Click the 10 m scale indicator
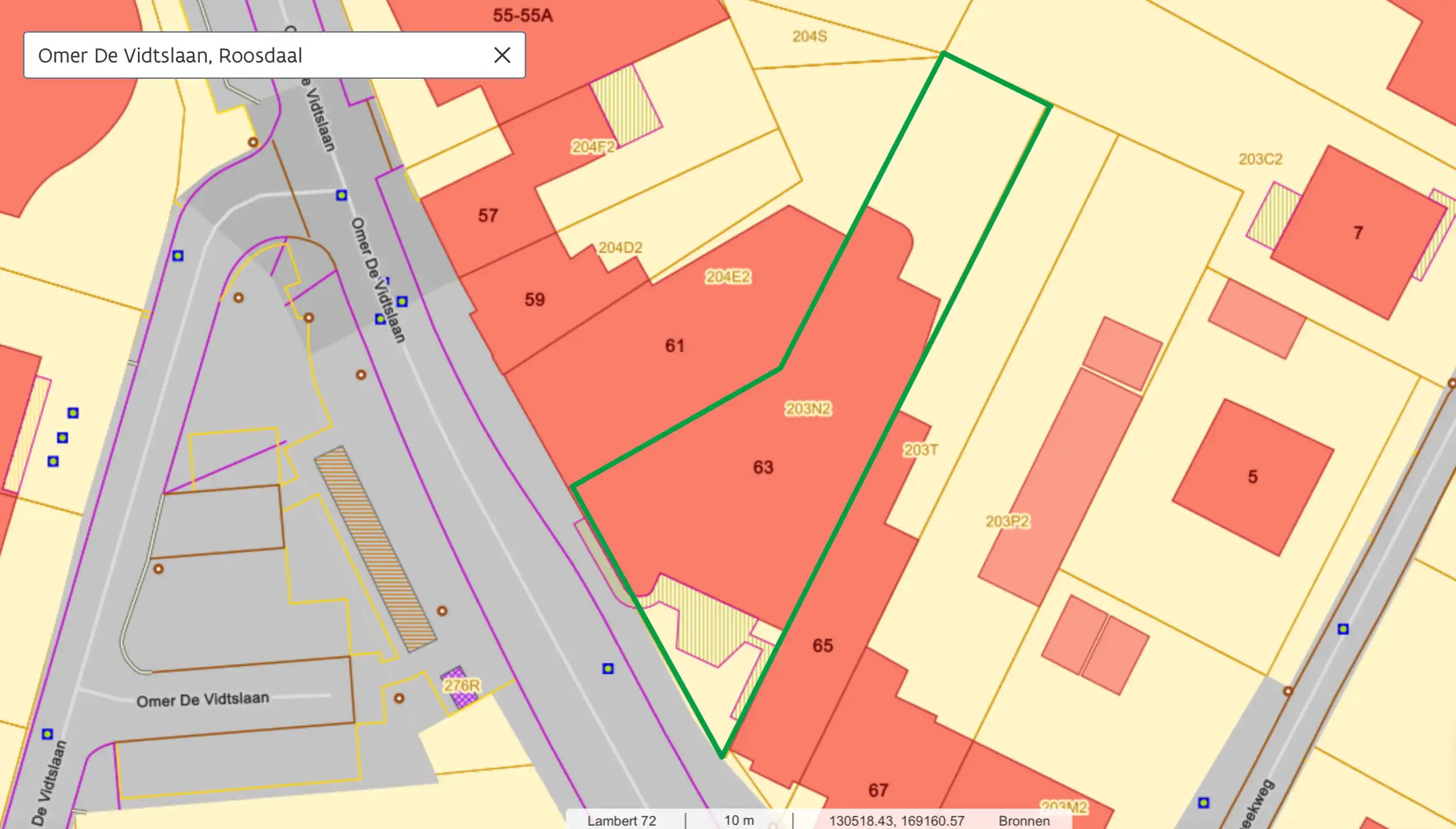1456x829 pixels. click(x=739, y=820)
